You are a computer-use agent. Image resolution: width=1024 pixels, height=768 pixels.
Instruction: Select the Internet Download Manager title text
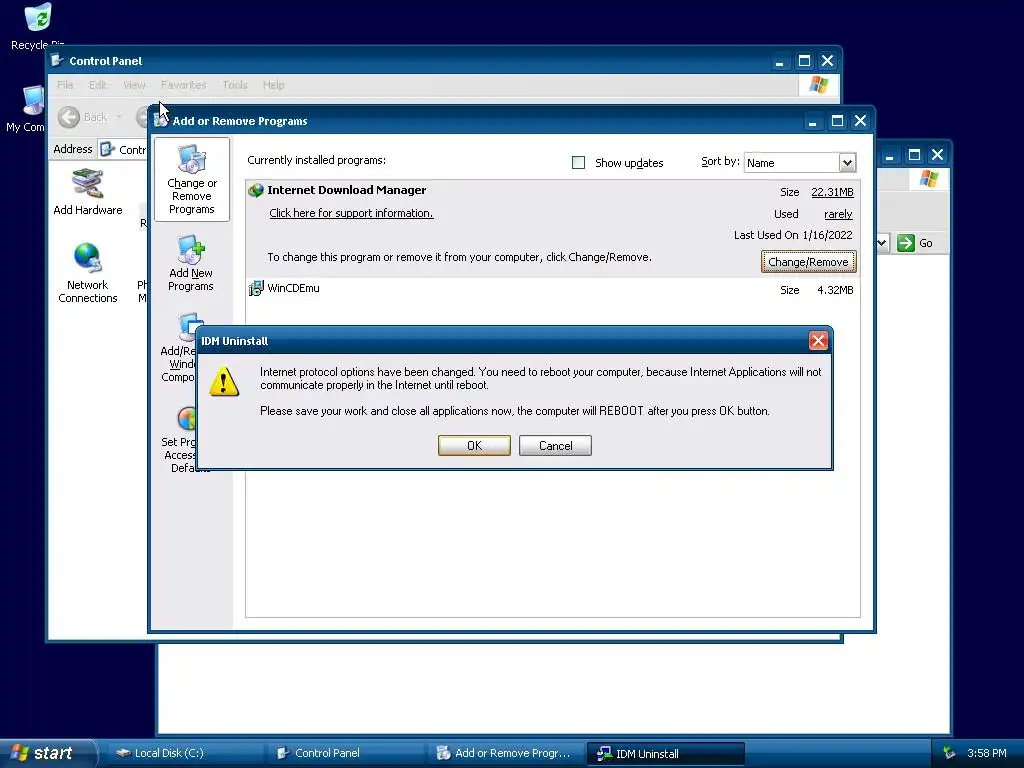pos(347,190)
